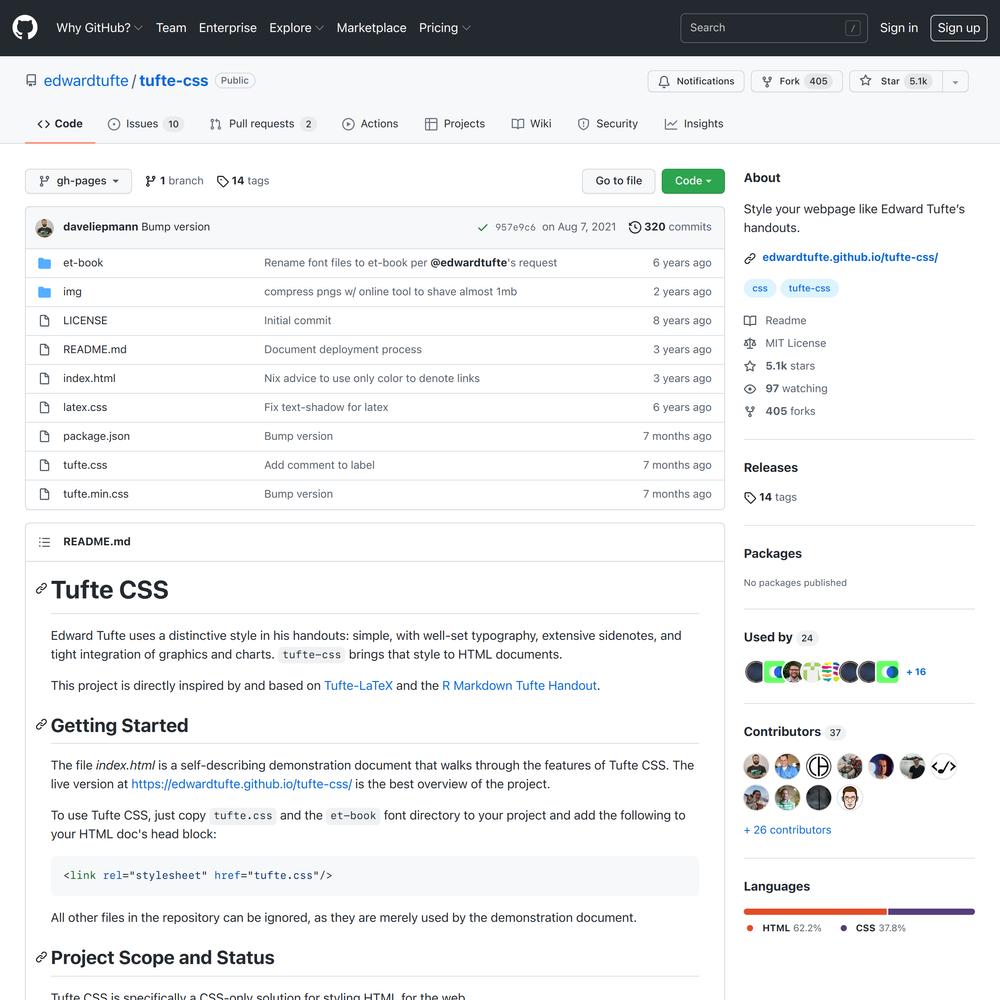Click the Sign in link
1000x1000 pixels.
899,28
